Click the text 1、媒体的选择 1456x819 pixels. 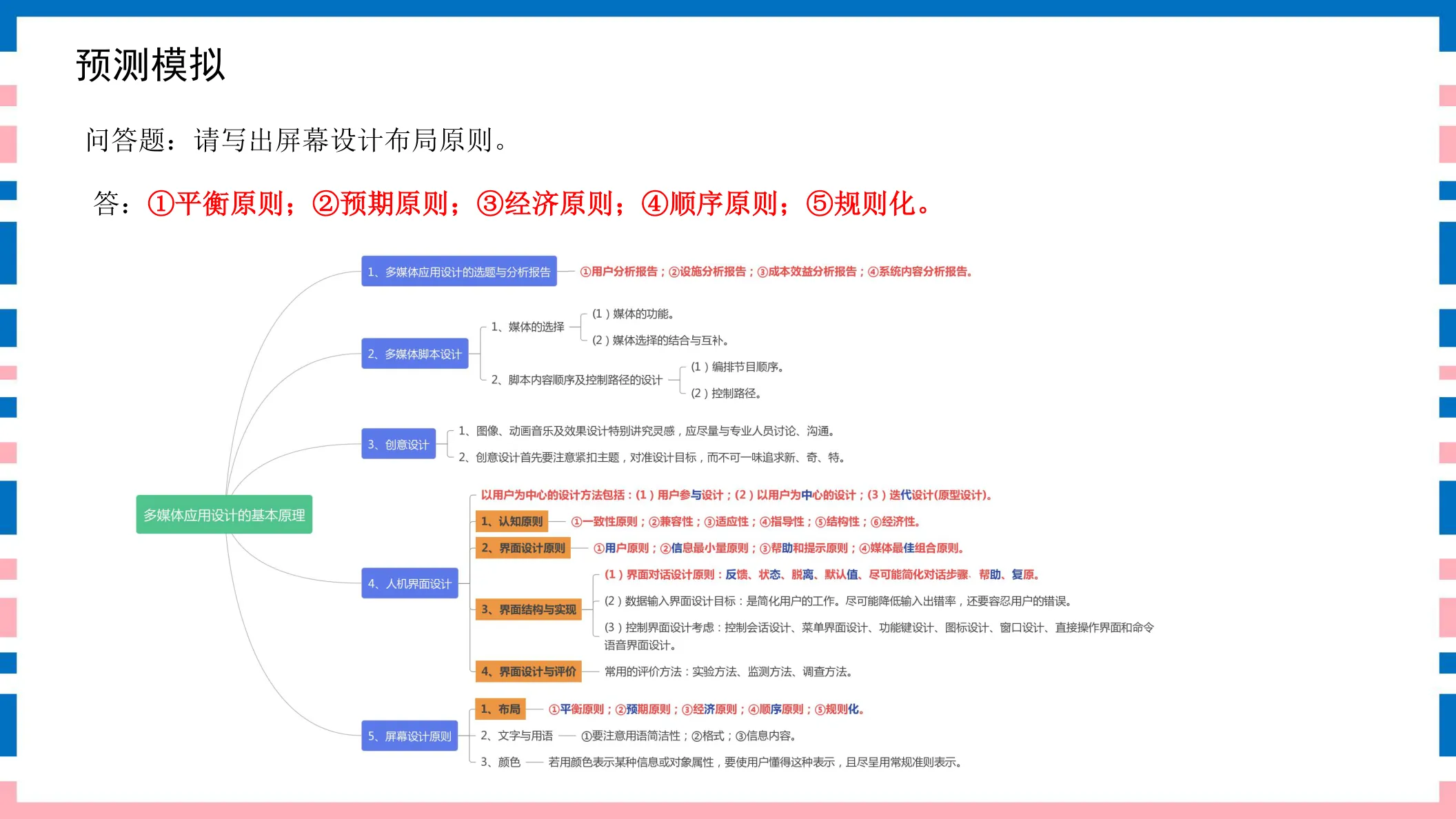click(527, 327)
